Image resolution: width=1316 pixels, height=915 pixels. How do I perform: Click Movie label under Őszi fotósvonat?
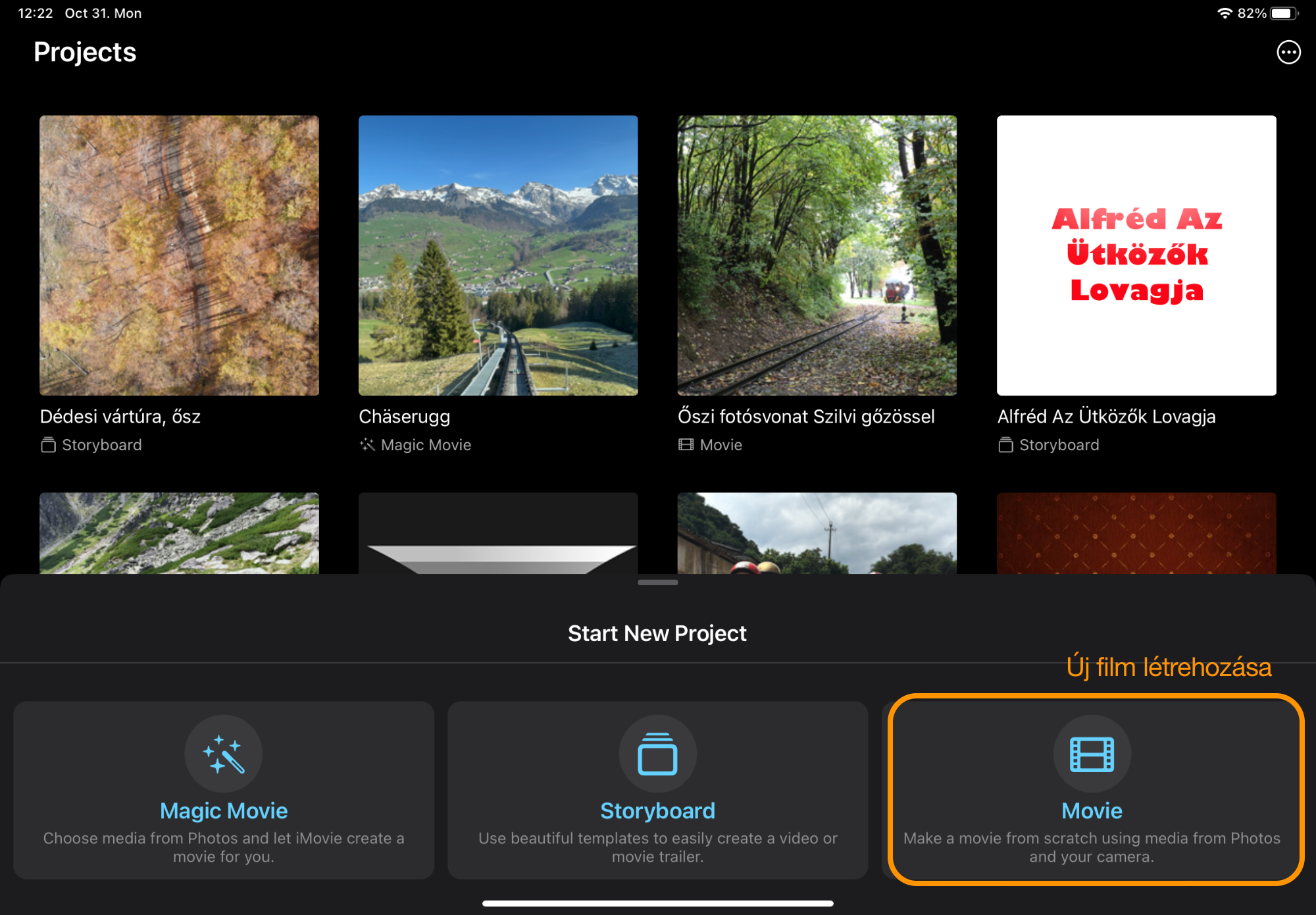tap(721, 445)
